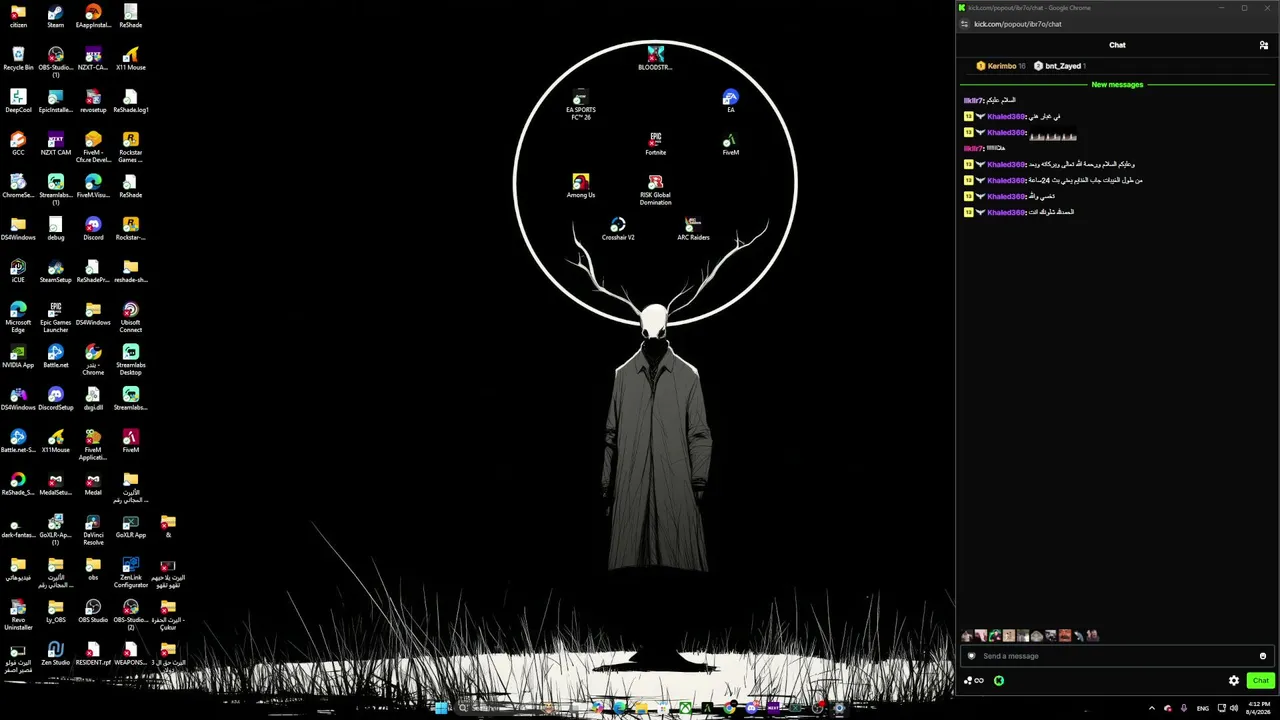The image size is (1280, 720).
Task: Select the Ubisoft Connect shortcut
Action: (x=130, y=317)
